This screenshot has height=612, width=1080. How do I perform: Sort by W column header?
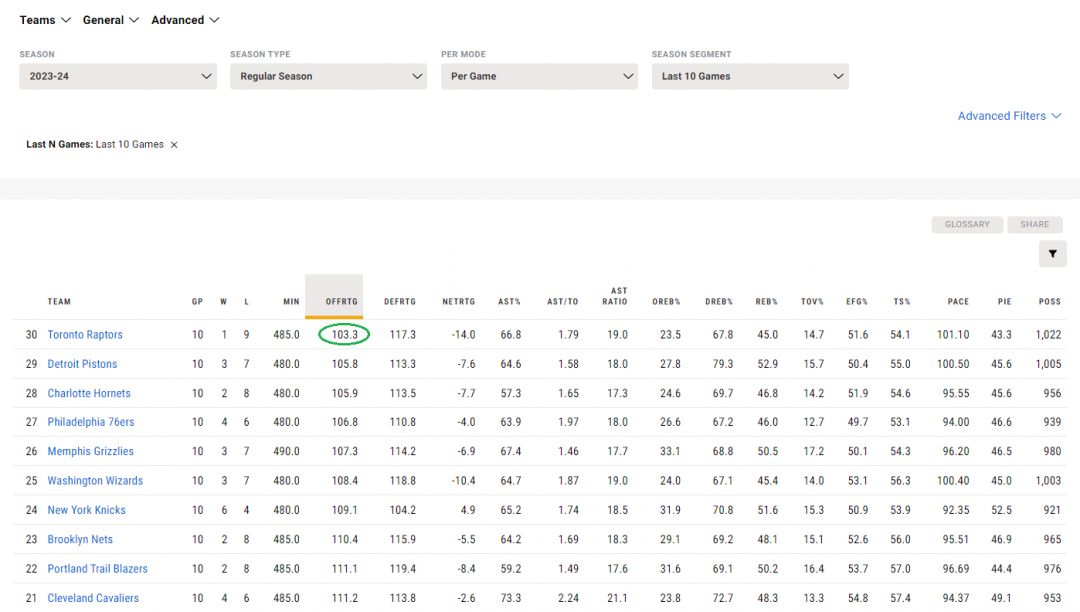[224, 302]
